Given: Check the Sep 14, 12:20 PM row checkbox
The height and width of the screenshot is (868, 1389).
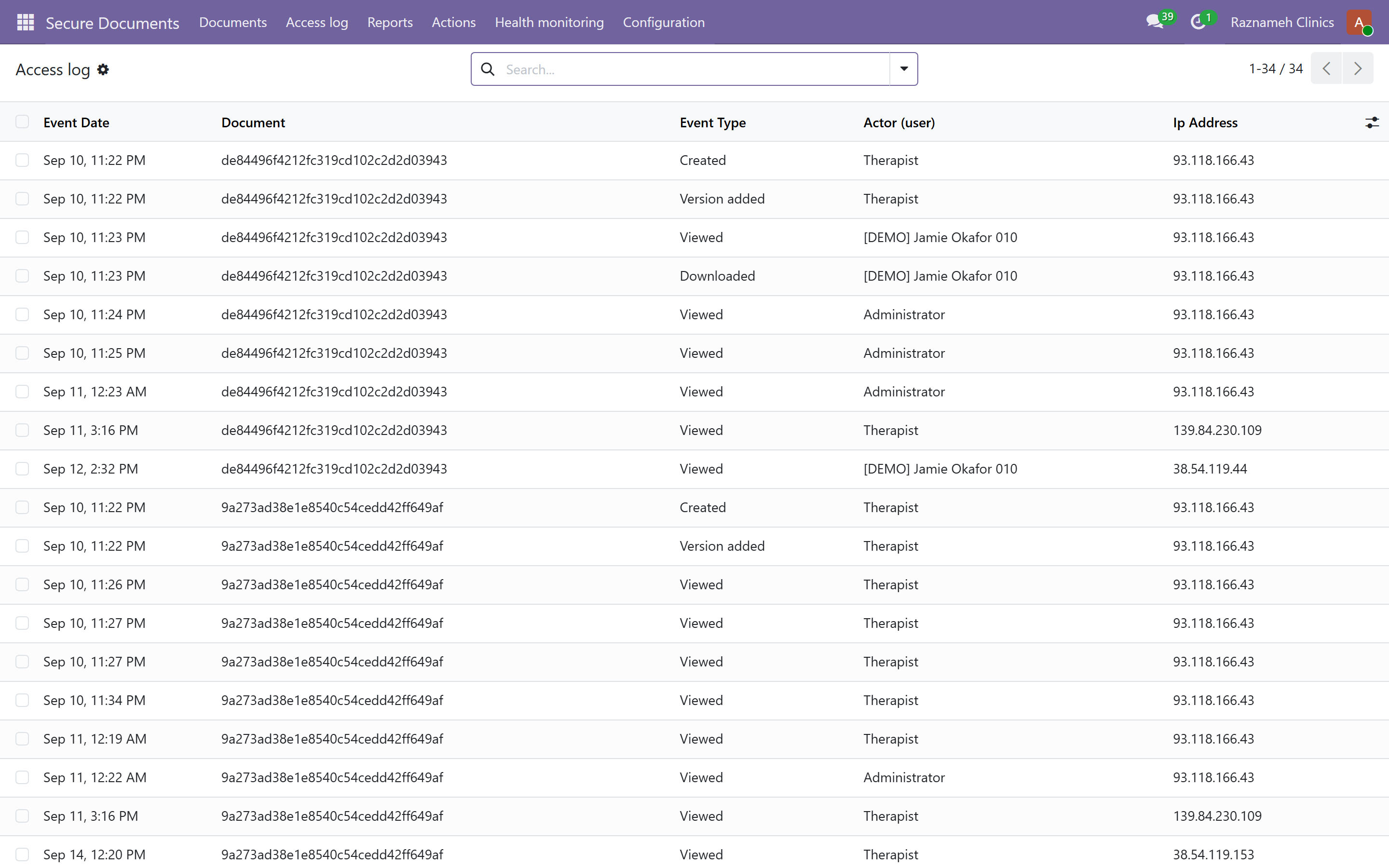Looking at the screenshot, I should click(x=22, y=854).
